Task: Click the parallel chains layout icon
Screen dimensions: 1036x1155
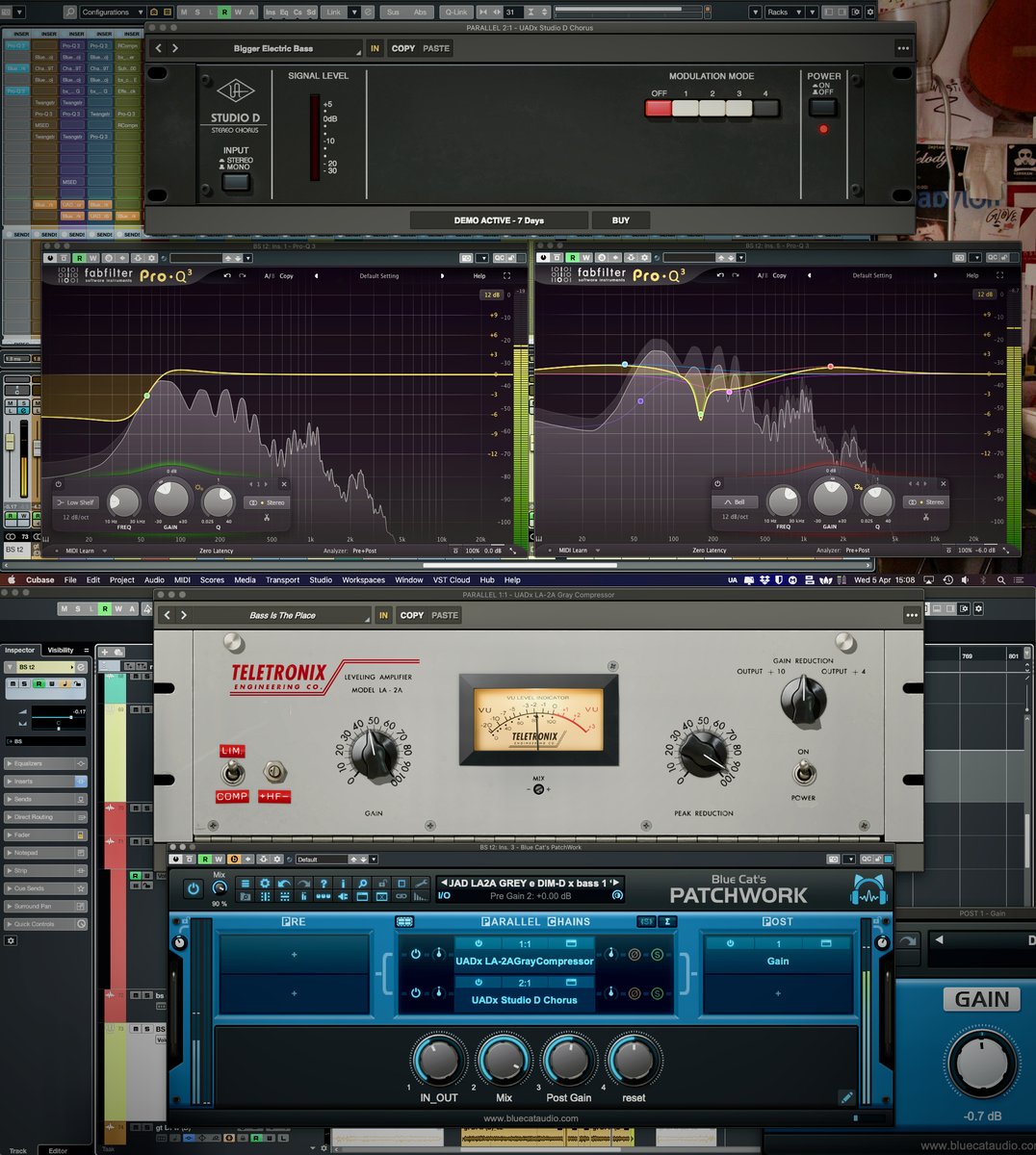Action: tap(404, 921)
